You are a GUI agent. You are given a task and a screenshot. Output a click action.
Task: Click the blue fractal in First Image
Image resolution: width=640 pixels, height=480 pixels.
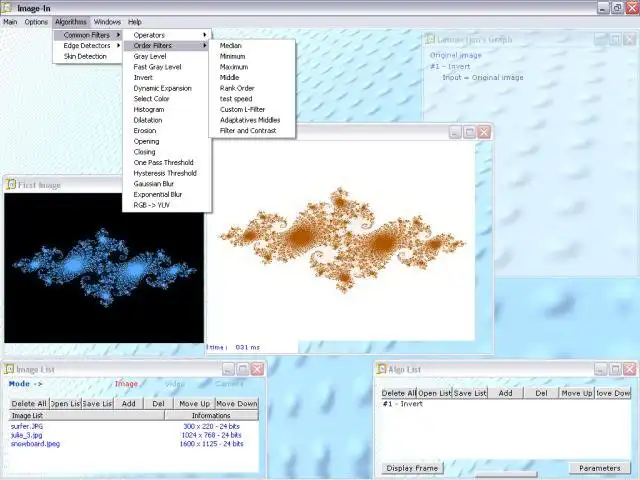(x=104, y=268)
